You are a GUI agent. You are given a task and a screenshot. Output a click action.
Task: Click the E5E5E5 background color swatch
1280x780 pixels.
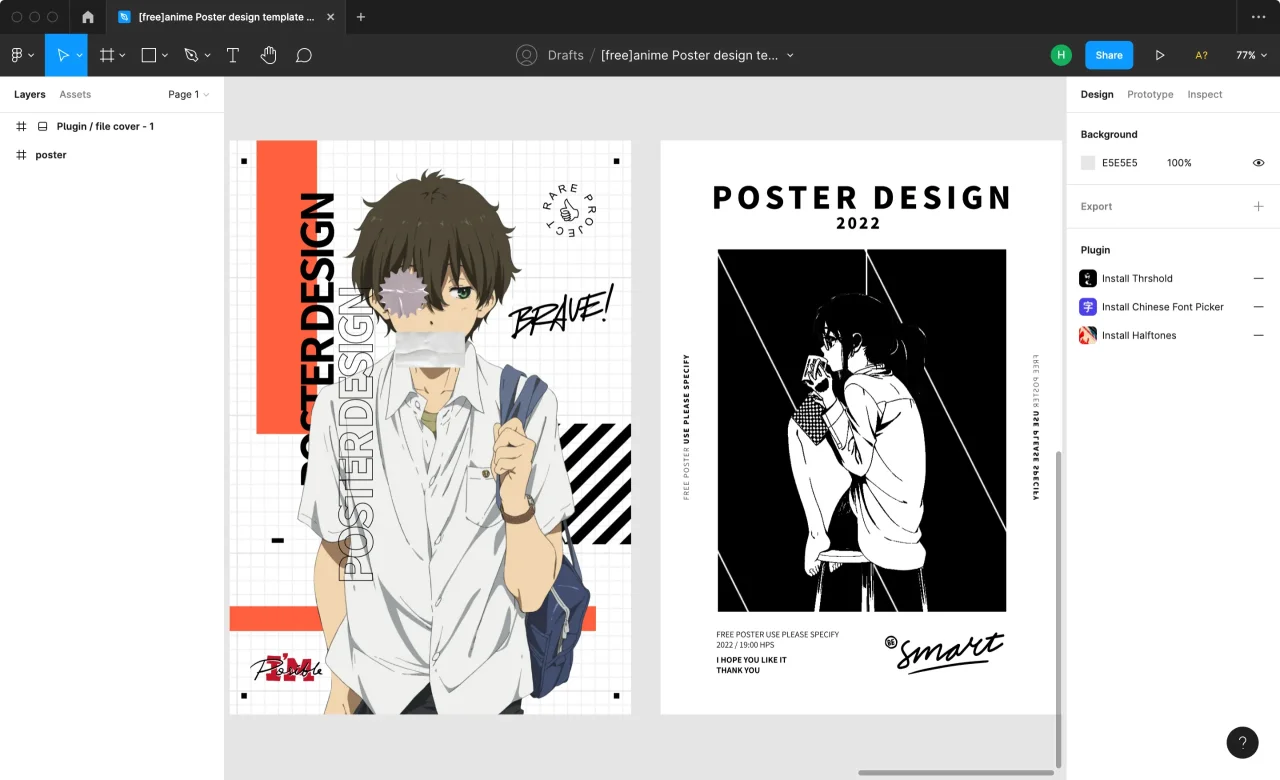[1088, 163]
